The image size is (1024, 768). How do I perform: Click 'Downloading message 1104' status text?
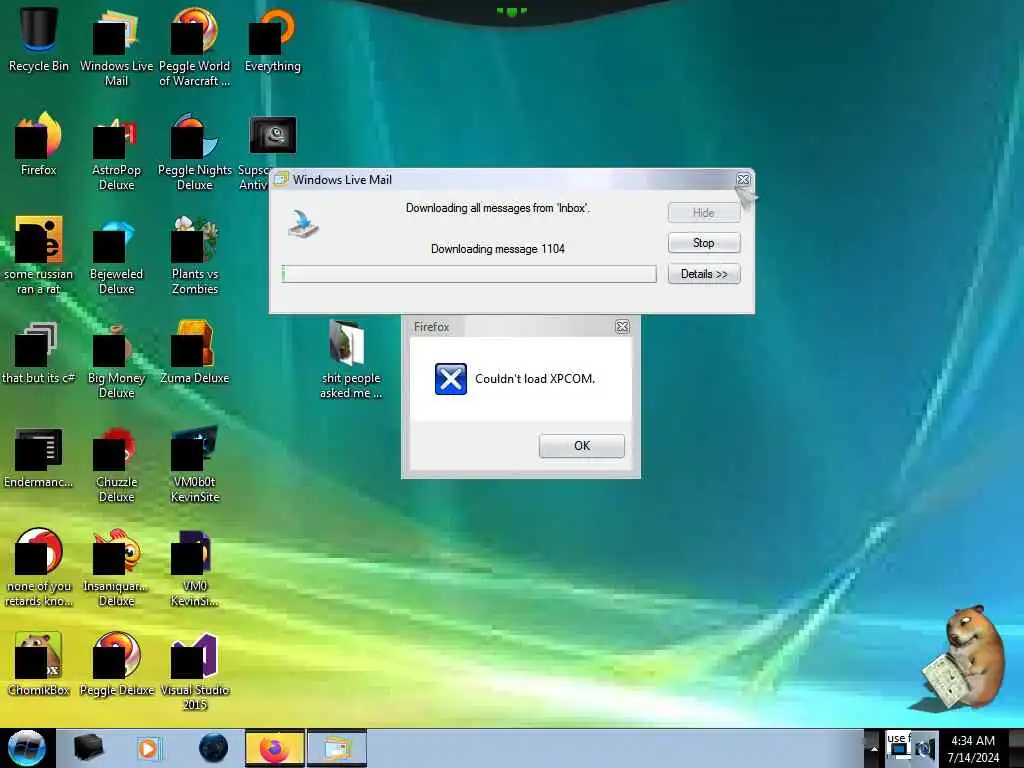point(498,249)
